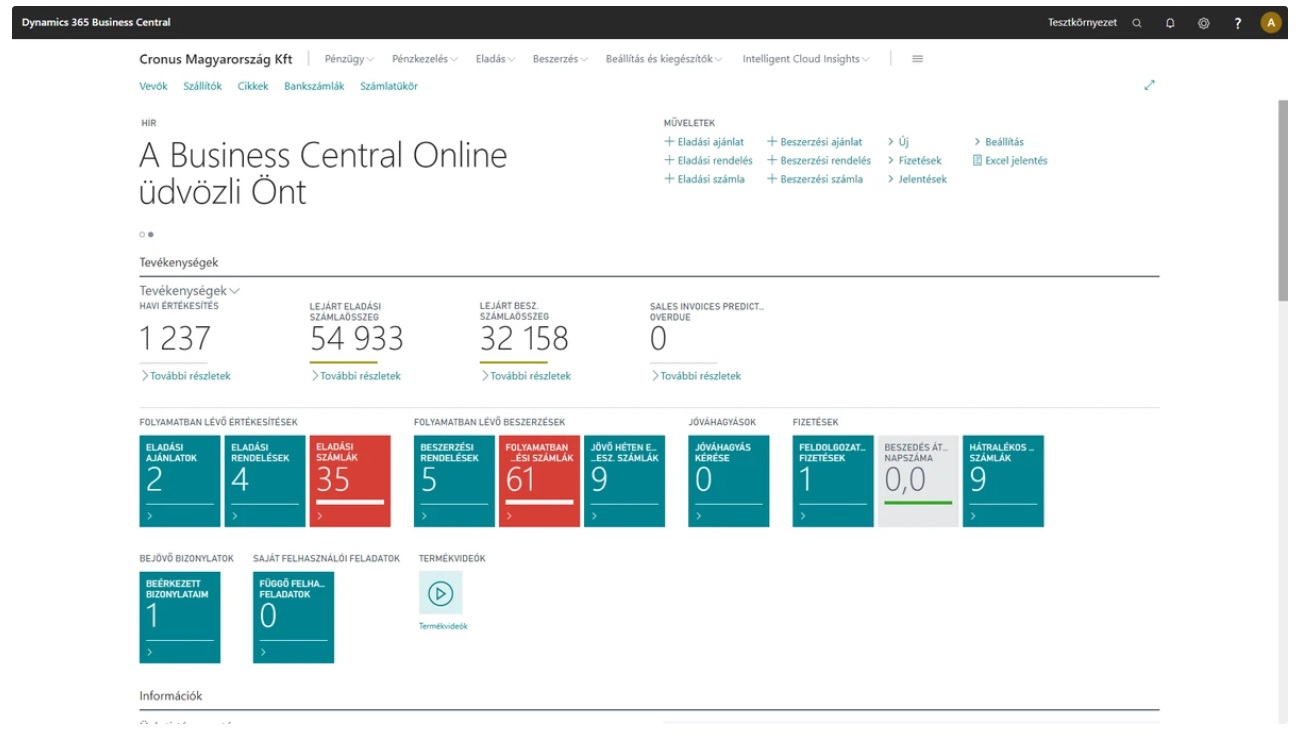Open the settings gear icon
Image resolution: width=1313 pixels, height=751 pixels.
tap(1204, 23)
